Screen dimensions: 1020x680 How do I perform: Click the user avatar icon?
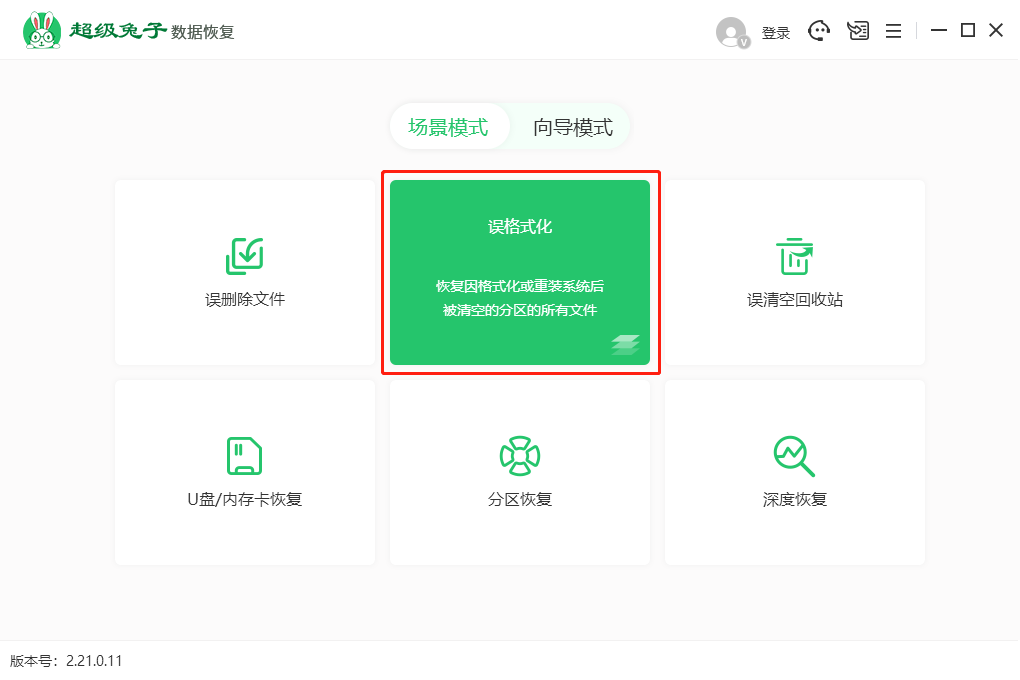click(731, 32)
